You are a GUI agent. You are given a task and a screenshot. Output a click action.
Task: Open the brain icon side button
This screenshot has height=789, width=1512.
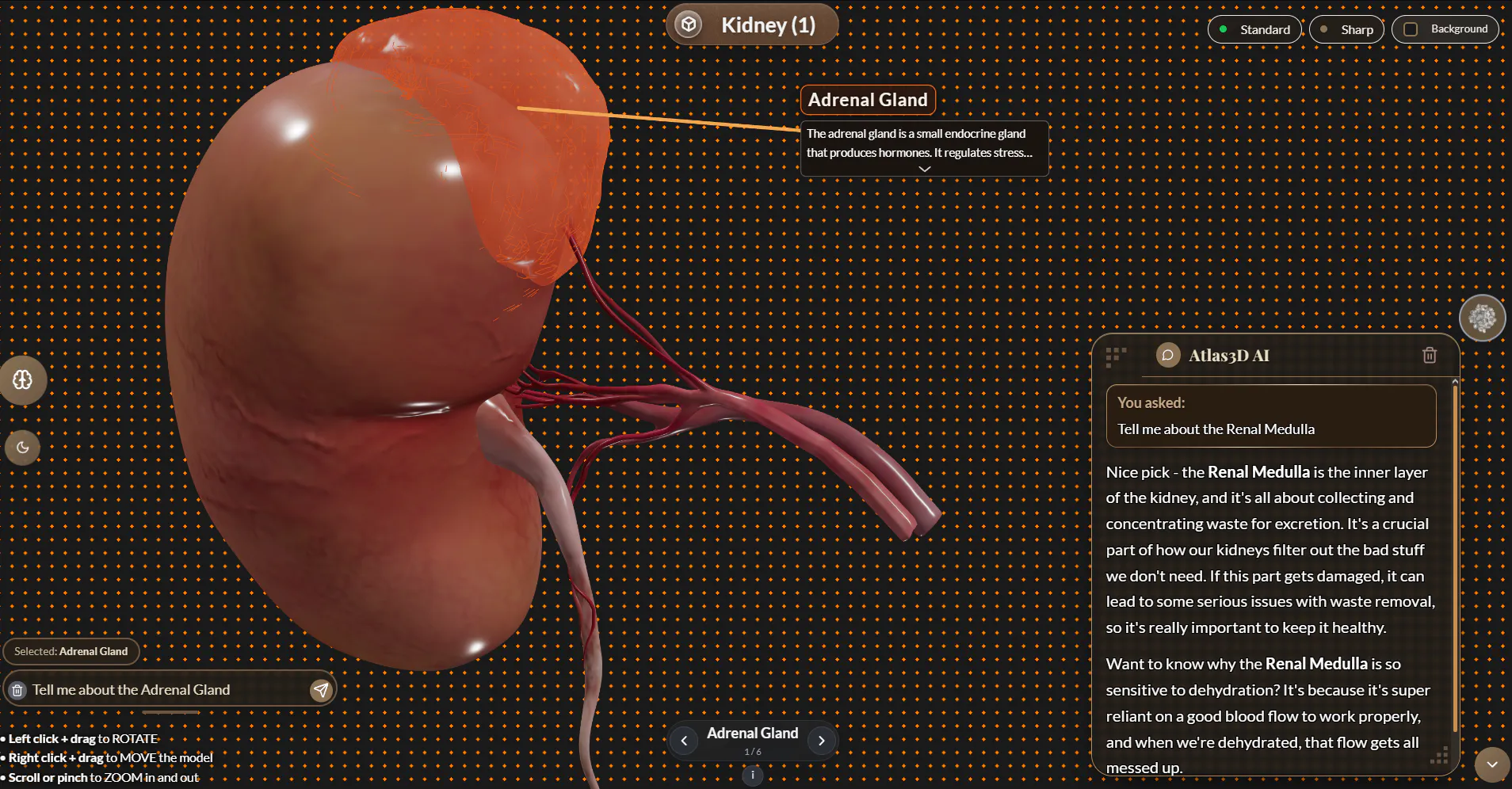pyautogui.click(x=23, y=380)
